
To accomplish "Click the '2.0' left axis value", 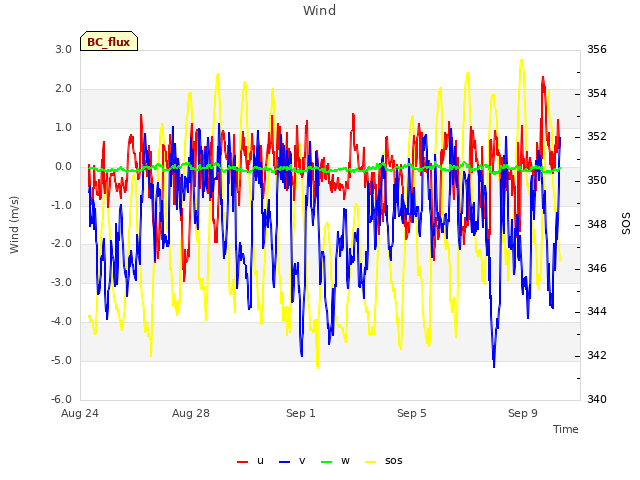I will pyautogui.click(x=63, y=89).
